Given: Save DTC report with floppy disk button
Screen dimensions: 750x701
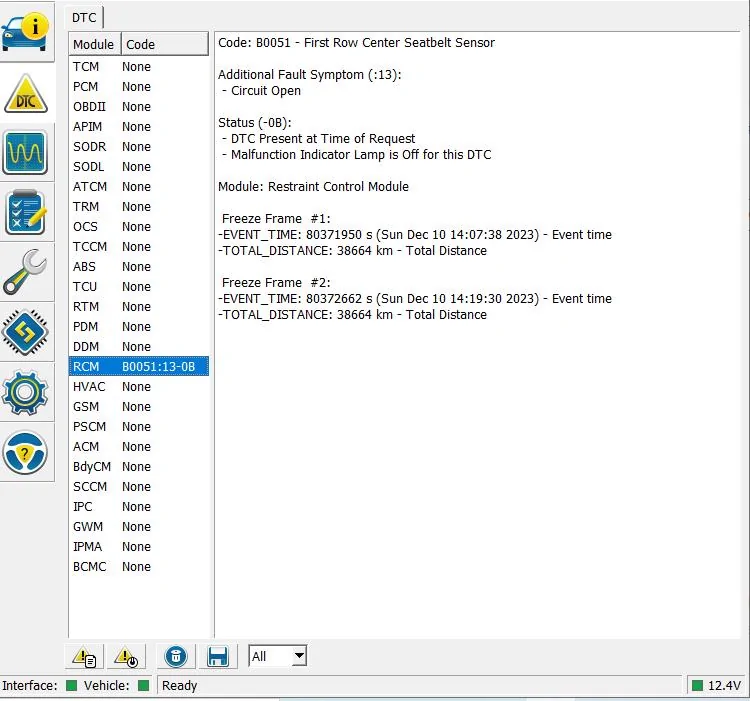Looking at the screenshot, I should point(217,657).
